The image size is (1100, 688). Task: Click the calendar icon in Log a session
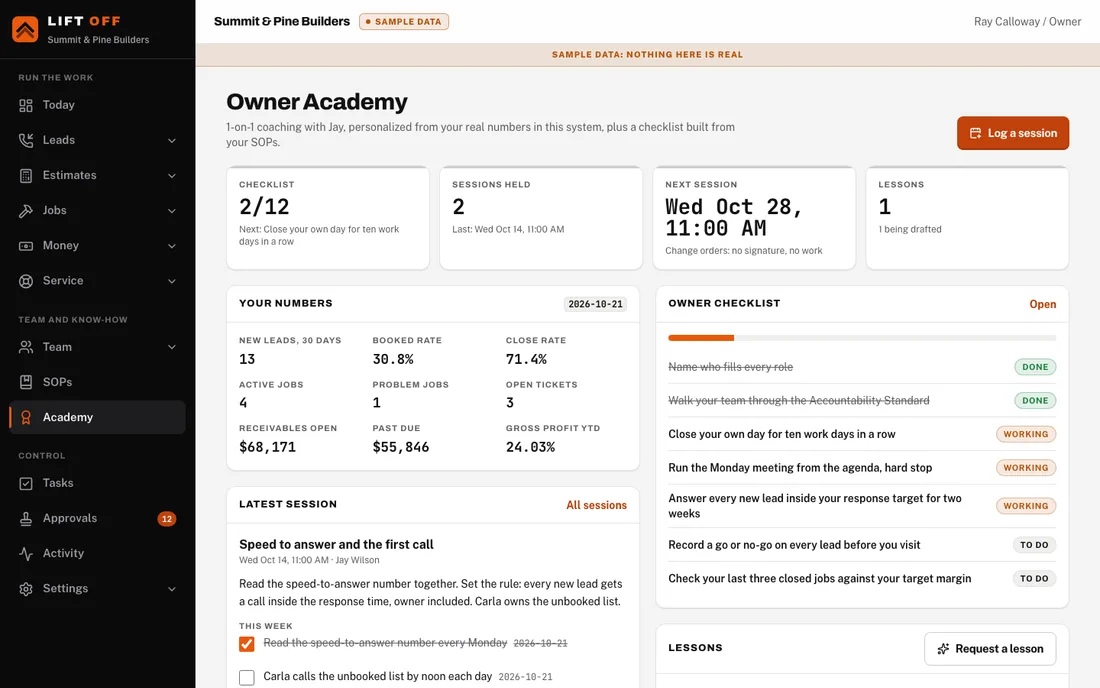[975, 133]
